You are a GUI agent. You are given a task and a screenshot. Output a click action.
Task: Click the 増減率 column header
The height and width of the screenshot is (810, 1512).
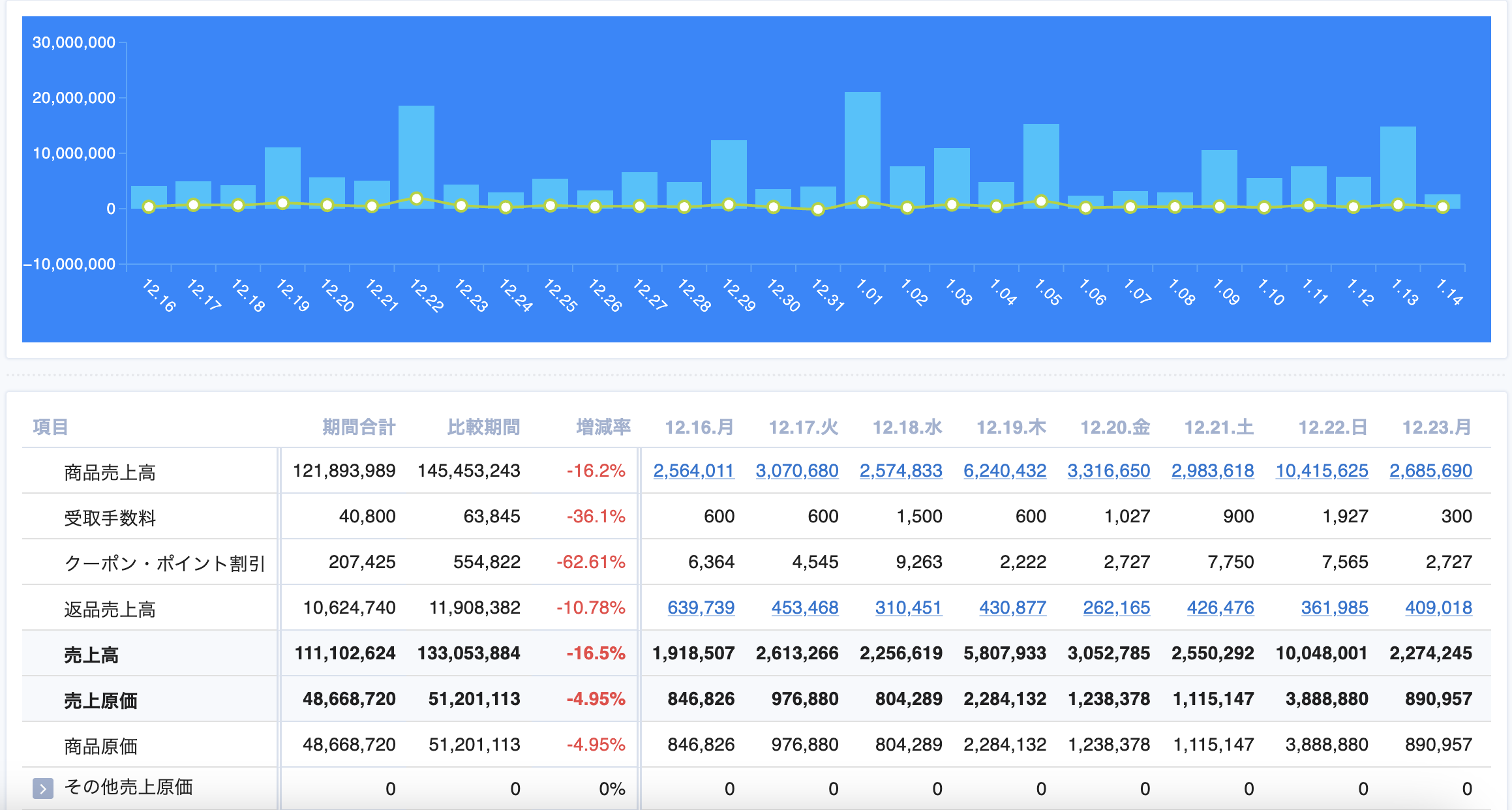(603, 427)
